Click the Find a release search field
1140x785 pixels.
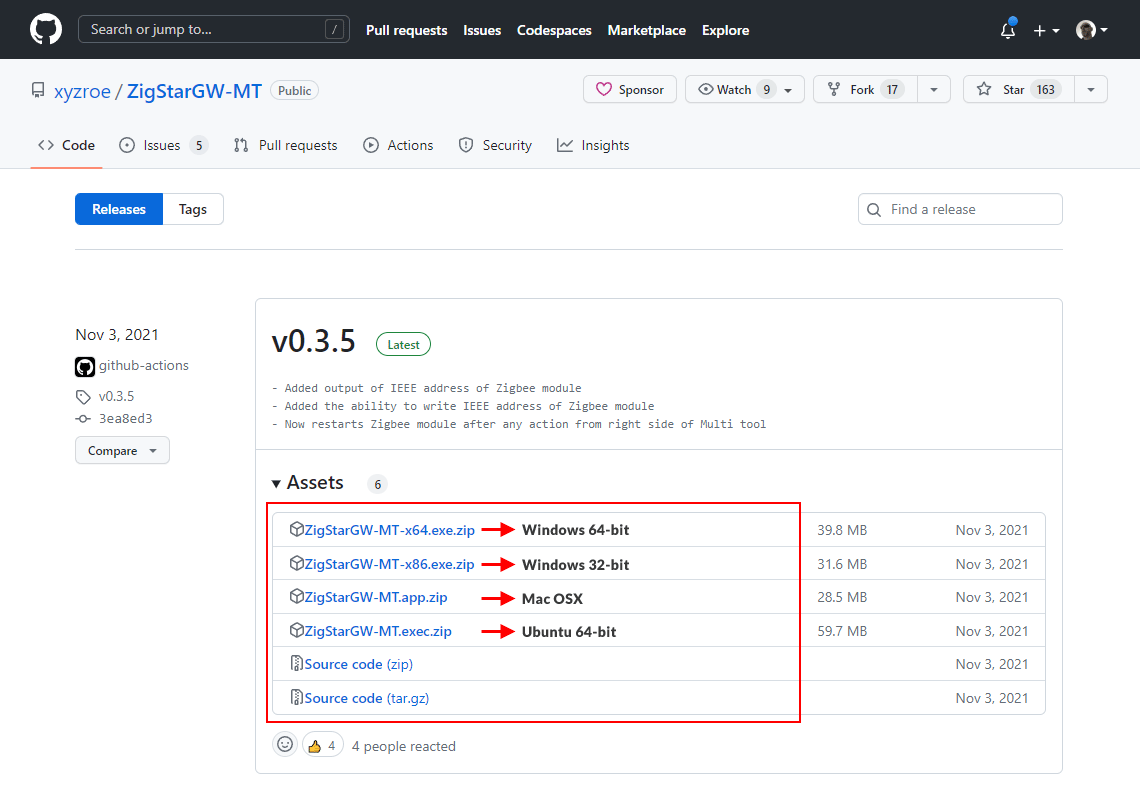pos(960,209)
